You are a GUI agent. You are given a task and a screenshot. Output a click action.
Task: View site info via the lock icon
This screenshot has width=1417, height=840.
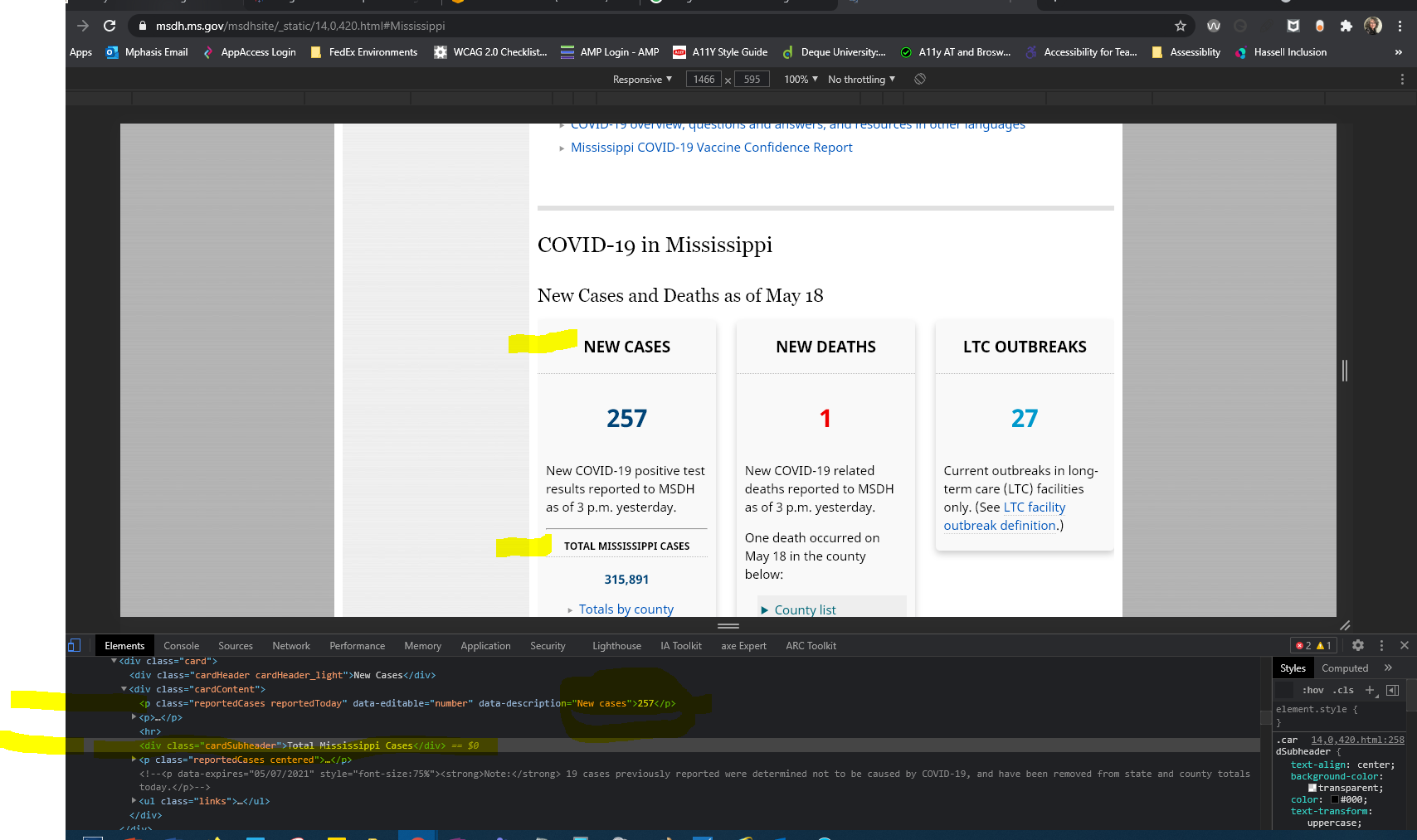point(143,26)
